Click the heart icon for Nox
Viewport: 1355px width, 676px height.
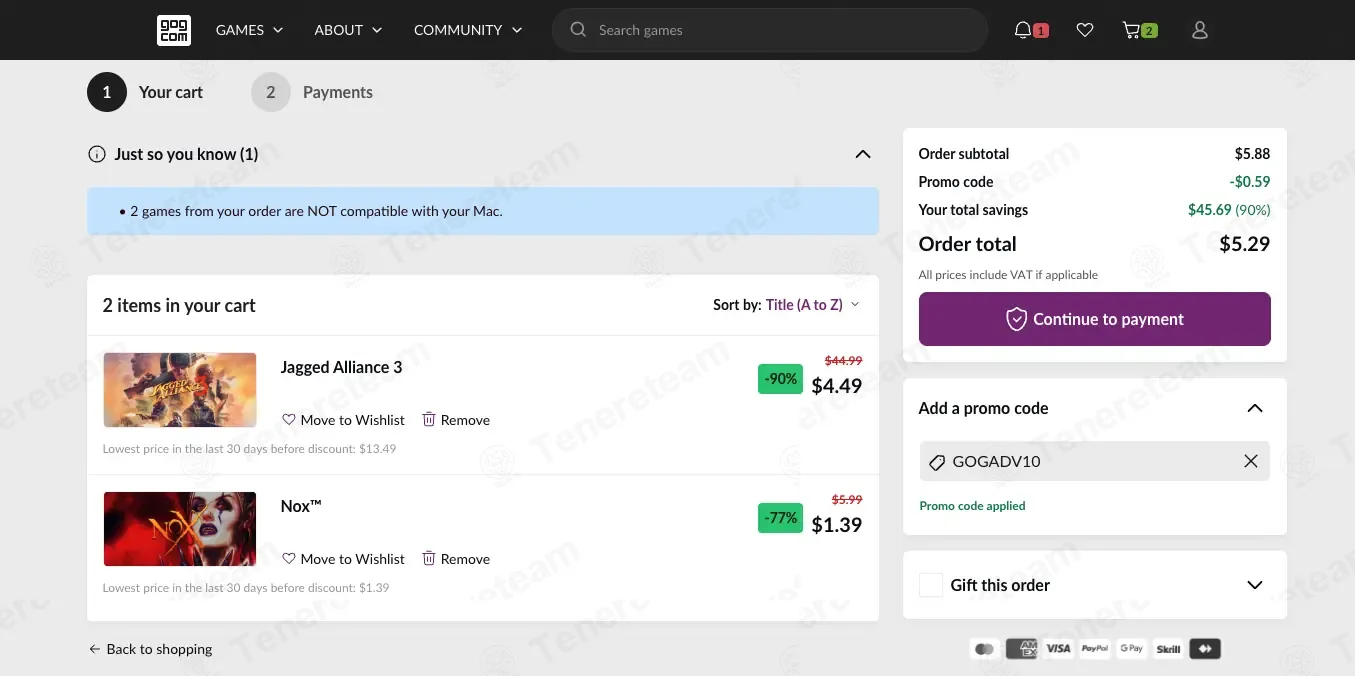289,559
